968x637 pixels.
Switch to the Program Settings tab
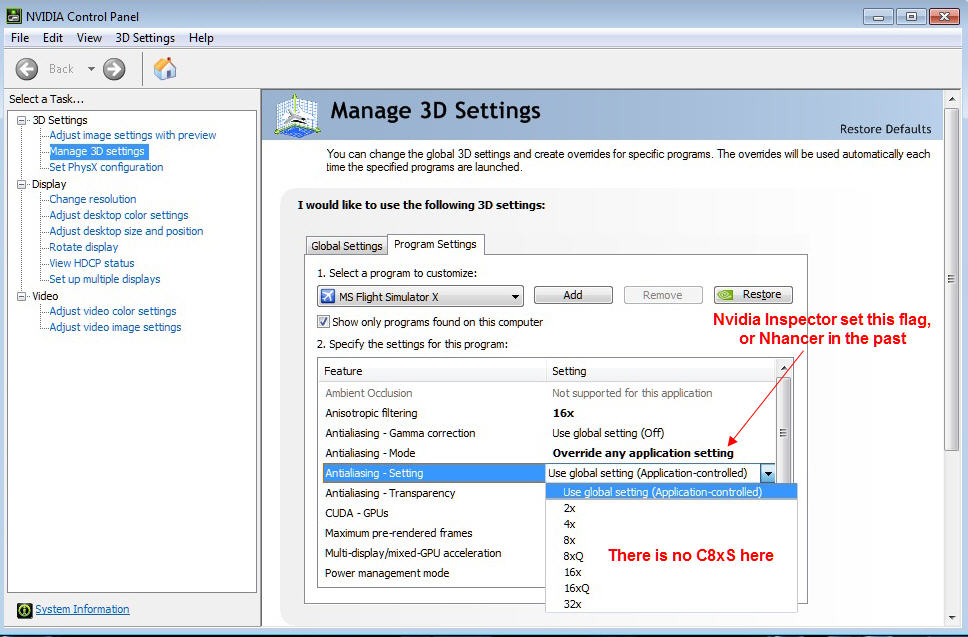435,244
